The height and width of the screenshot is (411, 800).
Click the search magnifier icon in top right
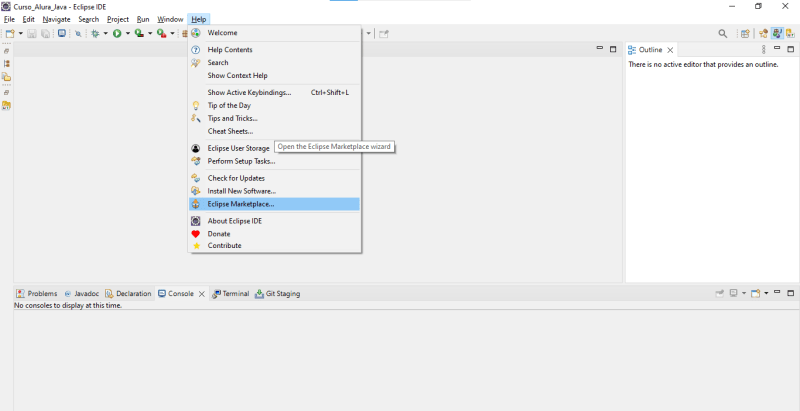722,34
